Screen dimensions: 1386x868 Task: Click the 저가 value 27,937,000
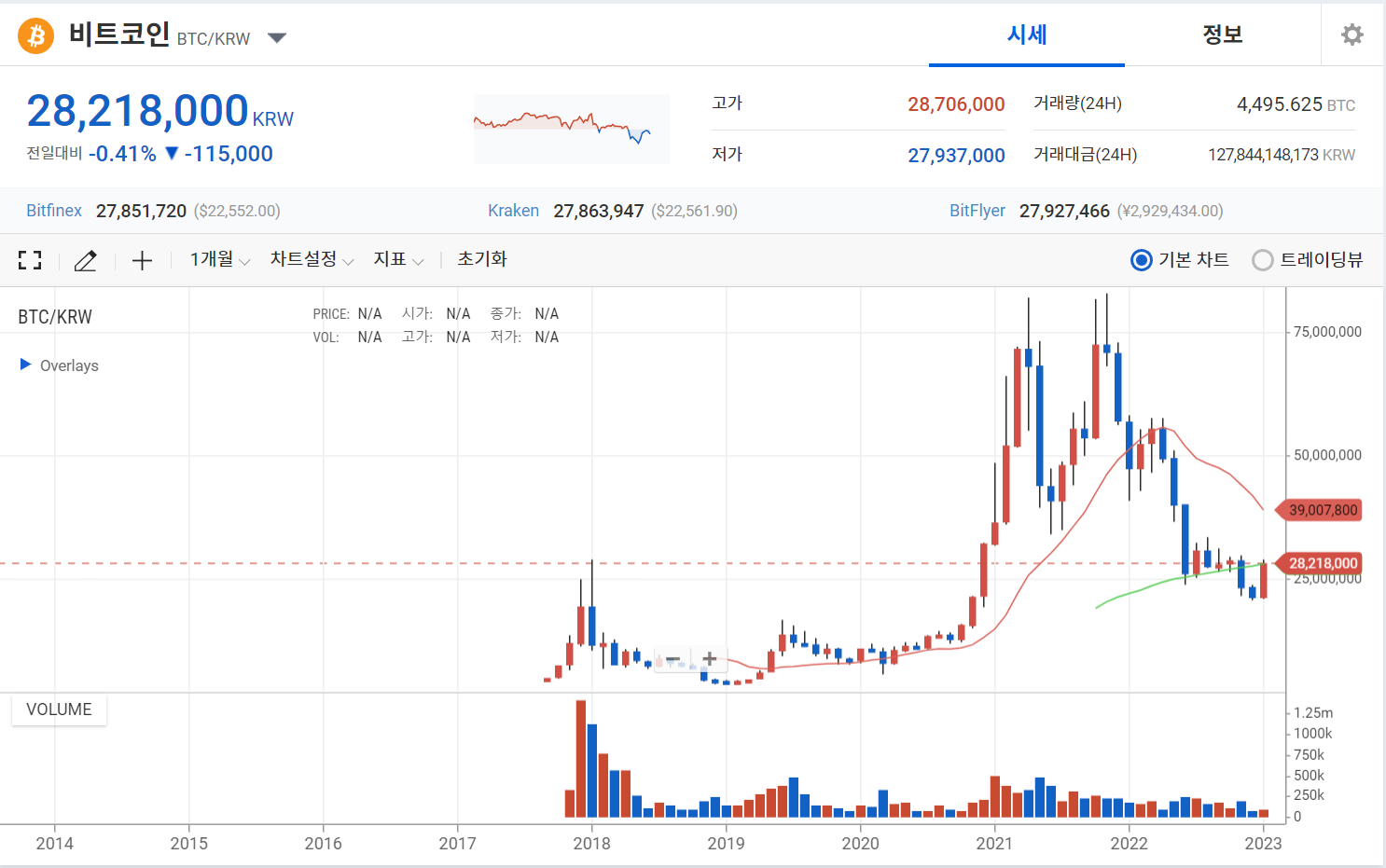[956, 156]
